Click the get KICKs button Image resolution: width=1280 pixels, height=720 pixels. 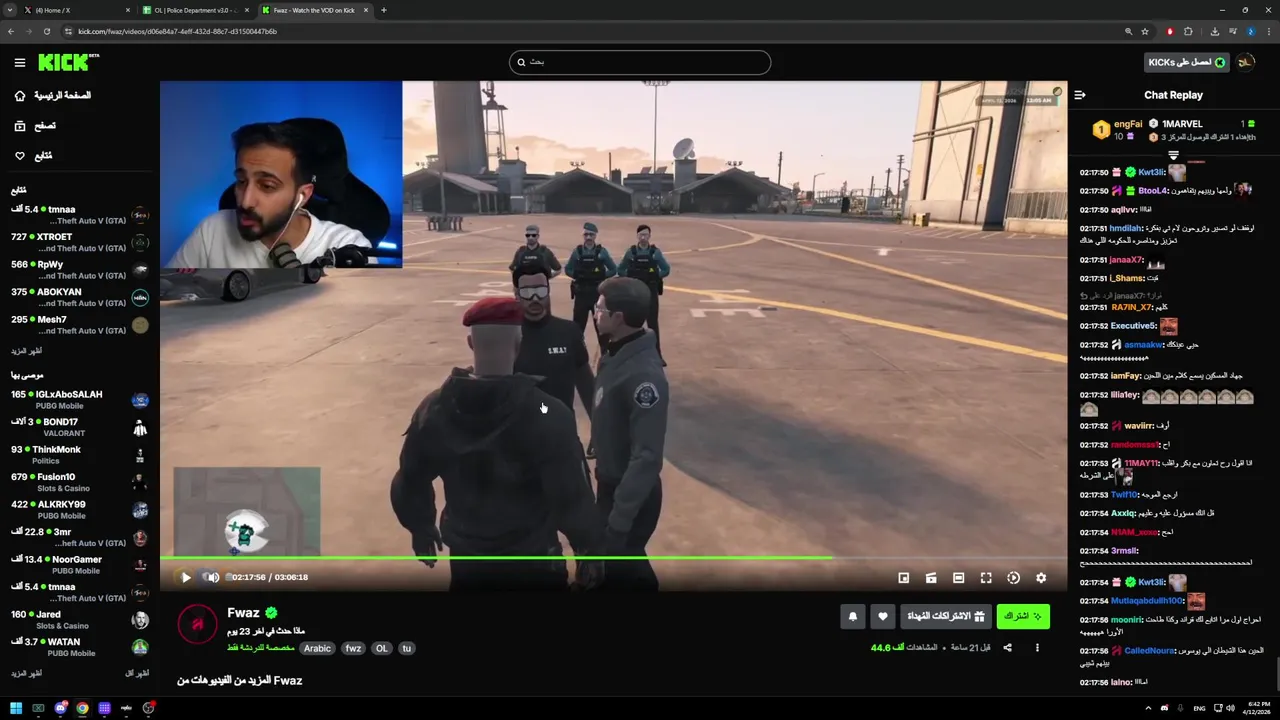(1187, 62)
